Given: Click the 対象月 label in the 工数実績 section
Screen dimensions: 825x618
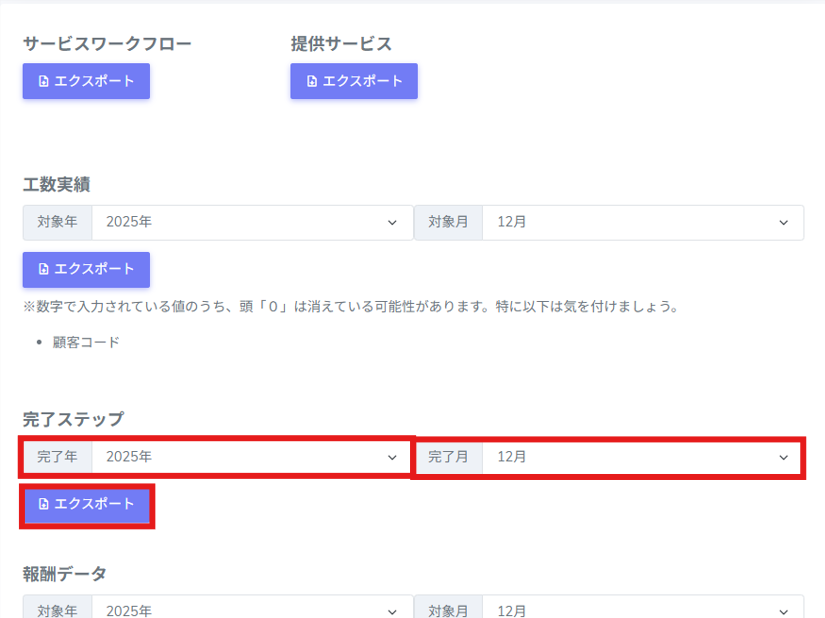Looking at the screenshot, I should tap(448, 223).
